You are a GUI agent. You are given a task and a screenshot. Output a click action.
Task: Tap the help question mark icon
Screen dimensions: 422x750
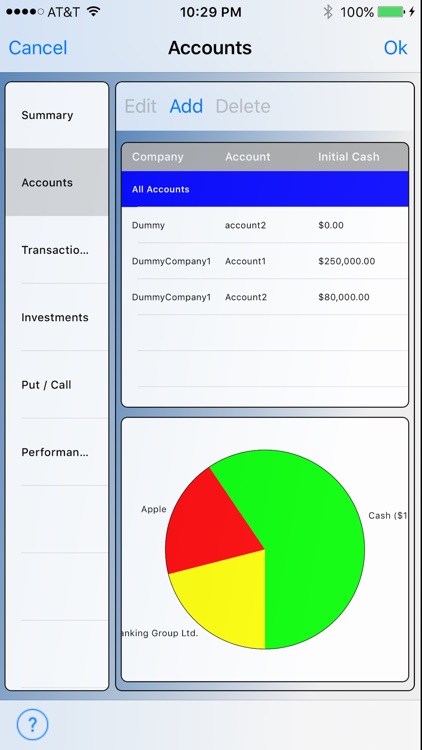coord(33,725)
